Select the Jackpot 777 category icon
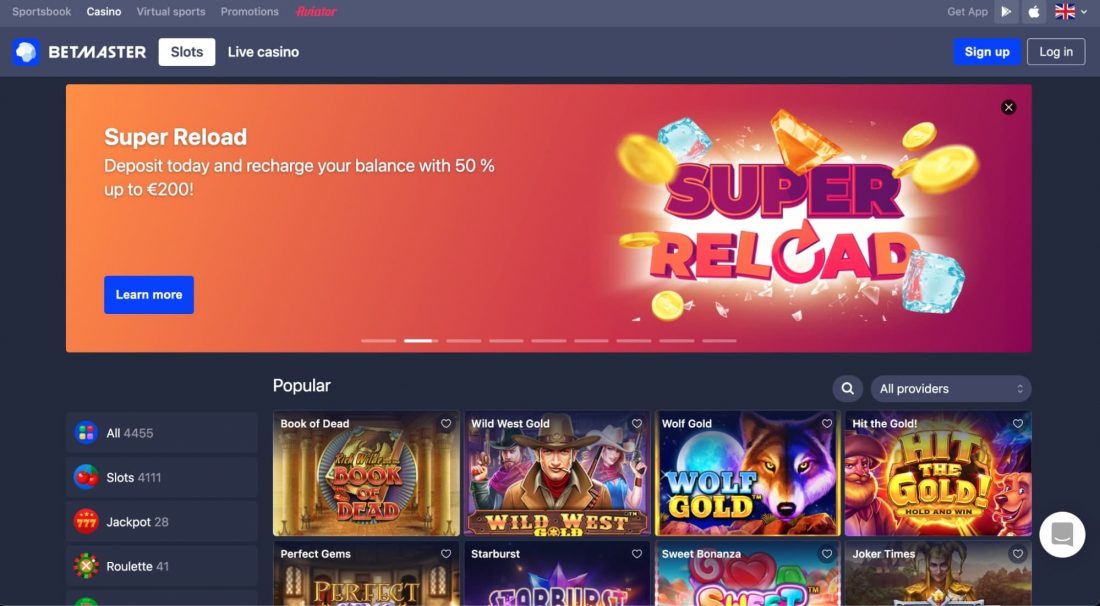 click(86, 522)
